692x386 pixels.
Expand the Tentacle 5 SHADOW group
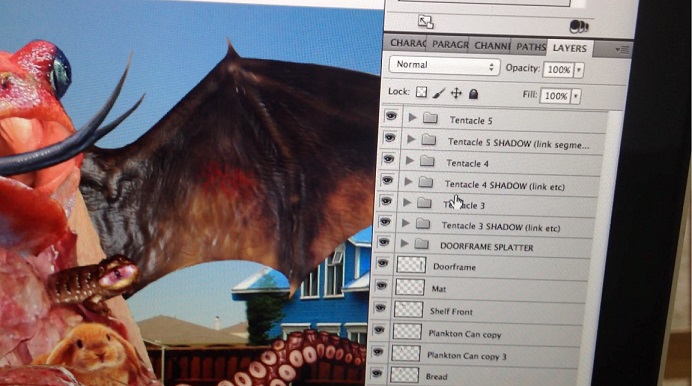tap(411, 139)
